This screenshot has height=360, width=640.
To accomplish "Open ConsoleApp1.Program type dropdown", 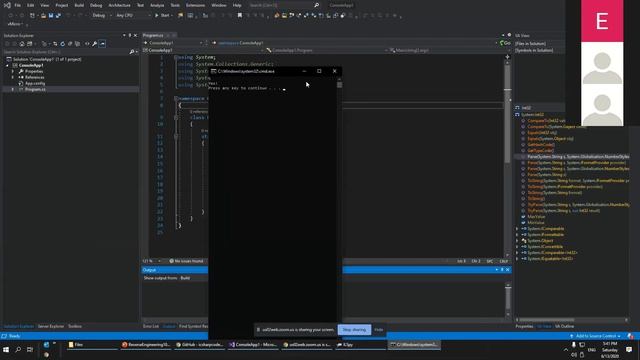I will 326,50.
